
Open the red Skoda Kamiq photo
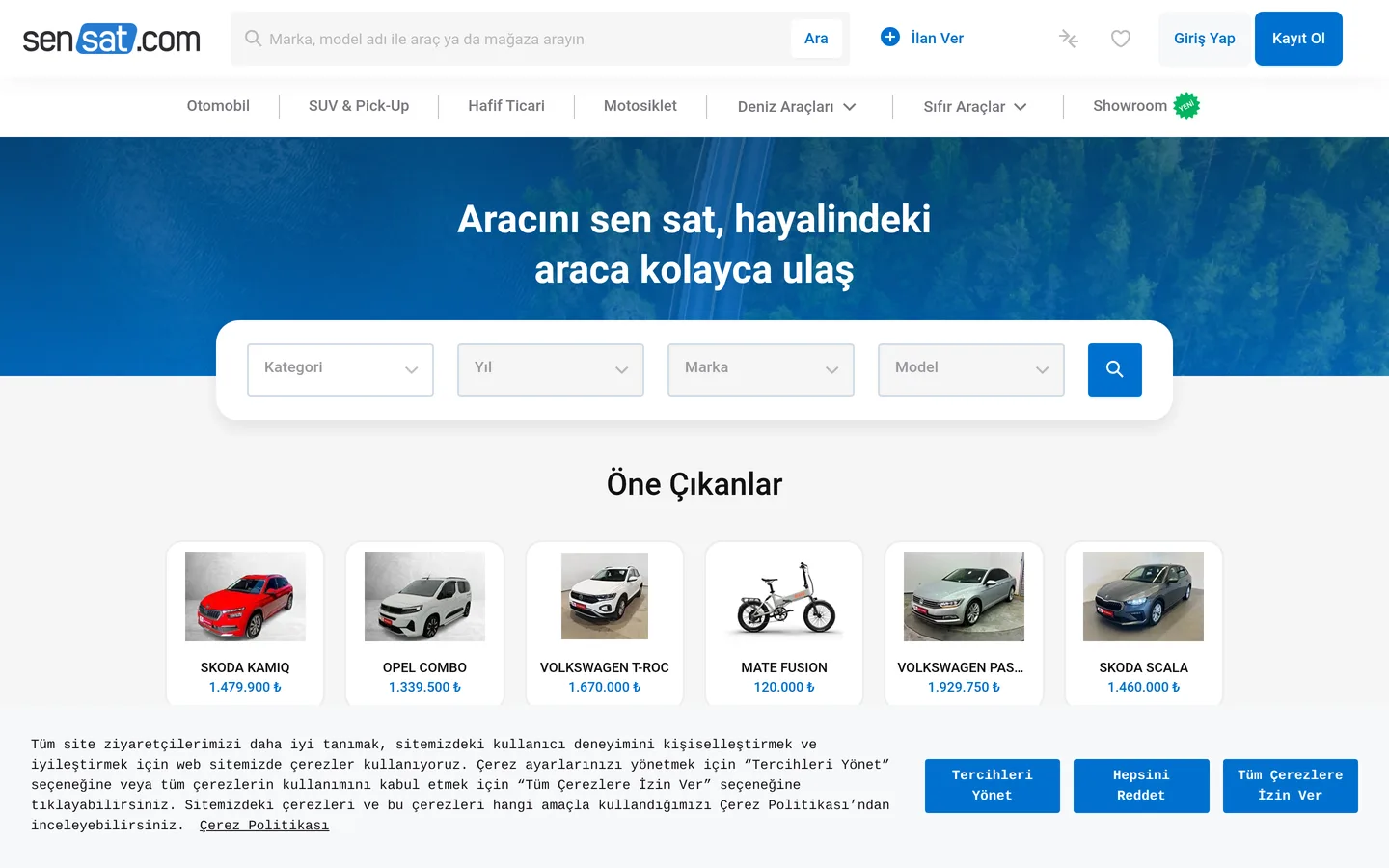[245, 596]
